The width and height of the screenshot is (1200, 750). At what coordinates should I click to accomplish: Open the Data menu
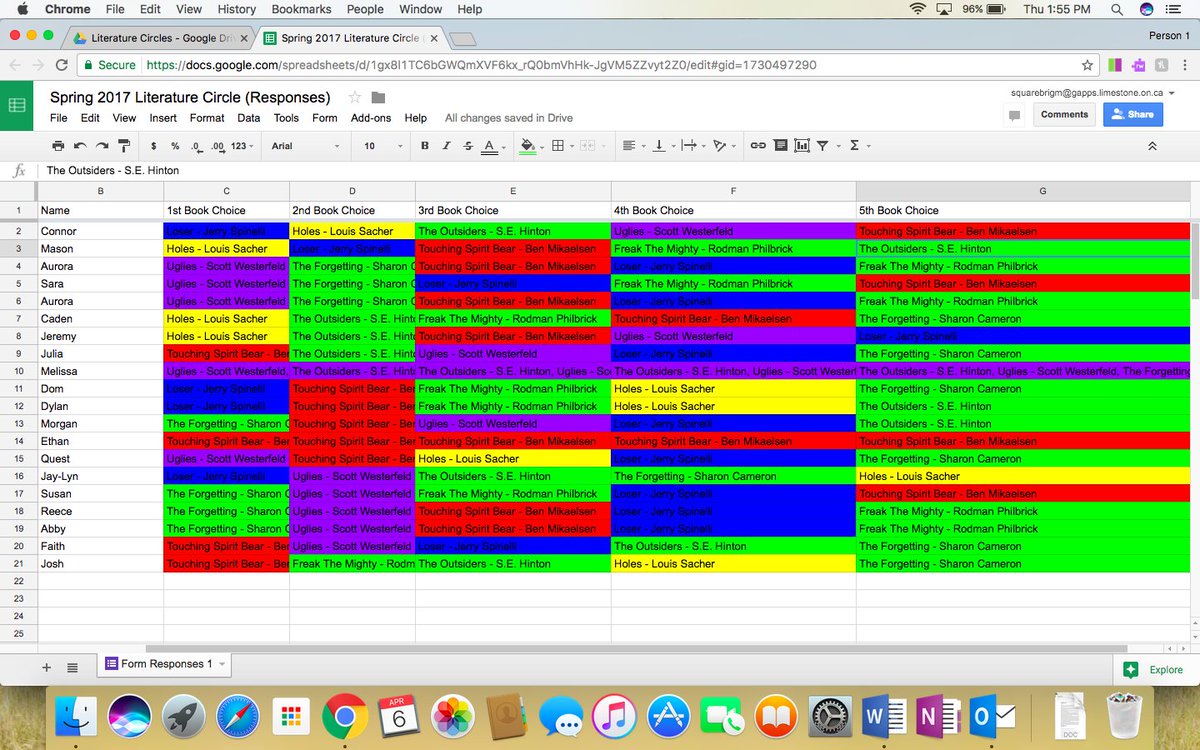click(x=249, y=118)
